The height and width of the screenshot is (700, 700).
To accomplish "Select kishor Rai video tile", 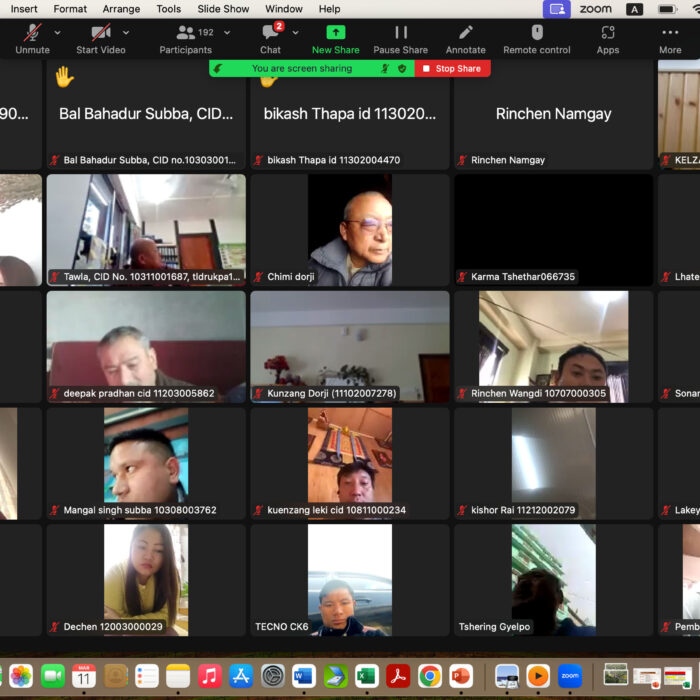I will coord(553,463).
